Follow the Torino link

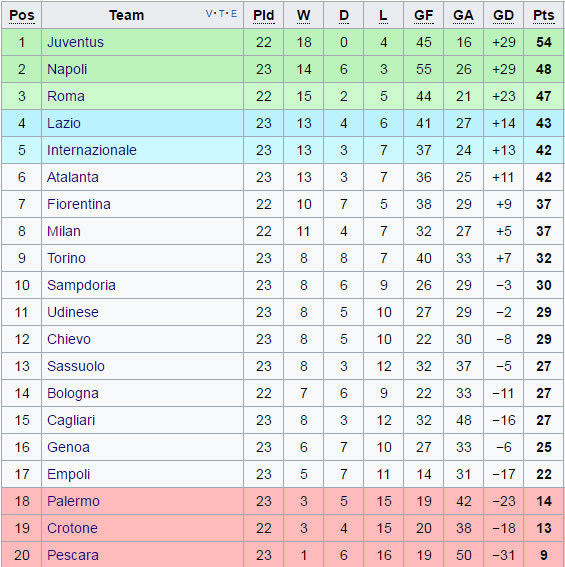tap(67, 258)
